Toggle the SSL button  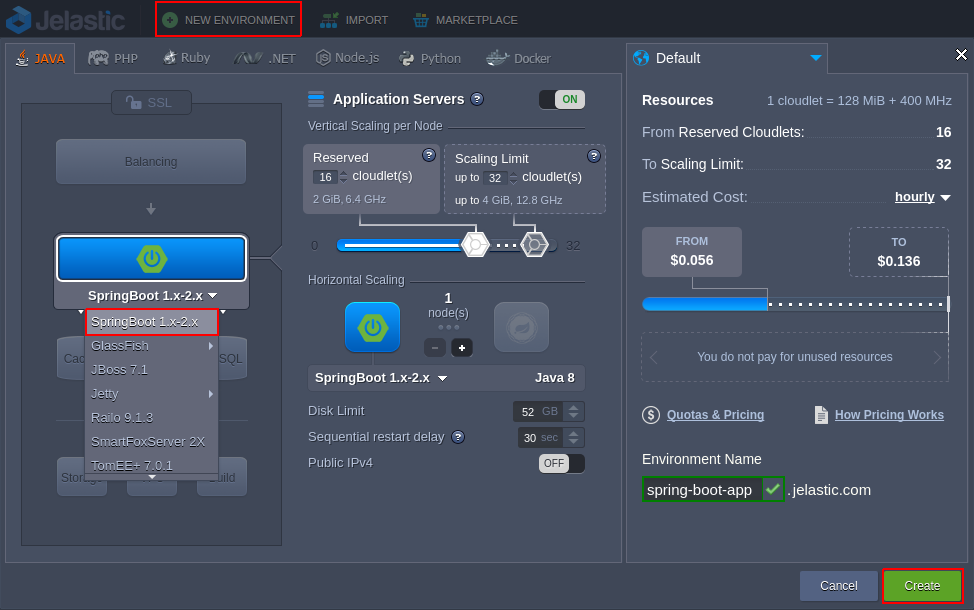coord(151,102)
